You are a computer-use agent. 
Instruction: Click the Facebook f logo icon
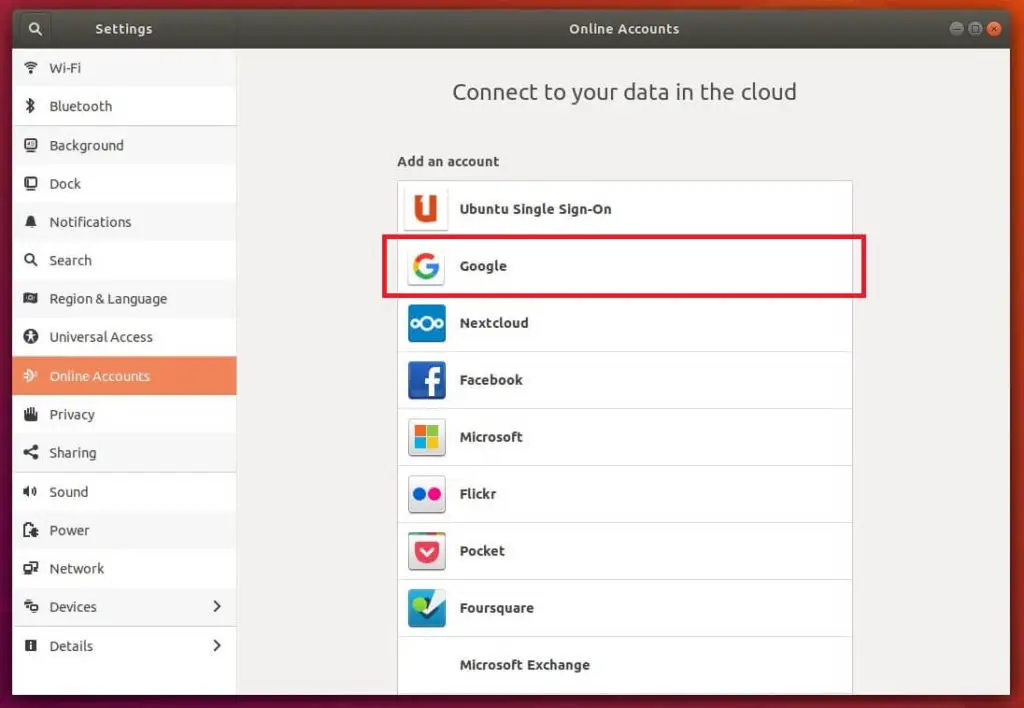pos(426,379)
